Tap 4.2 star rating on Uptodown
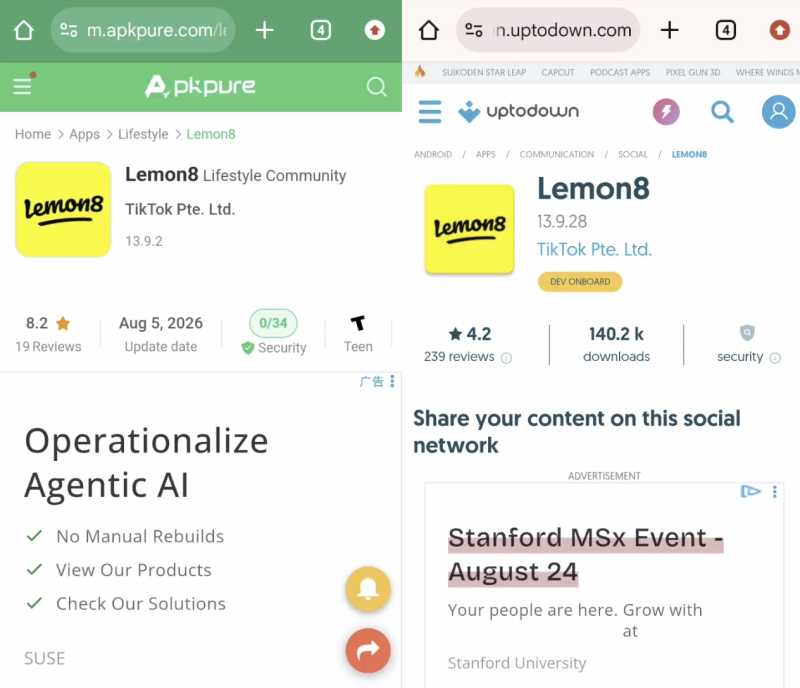This screenshot has width=800, height=688. coord(470,334)
